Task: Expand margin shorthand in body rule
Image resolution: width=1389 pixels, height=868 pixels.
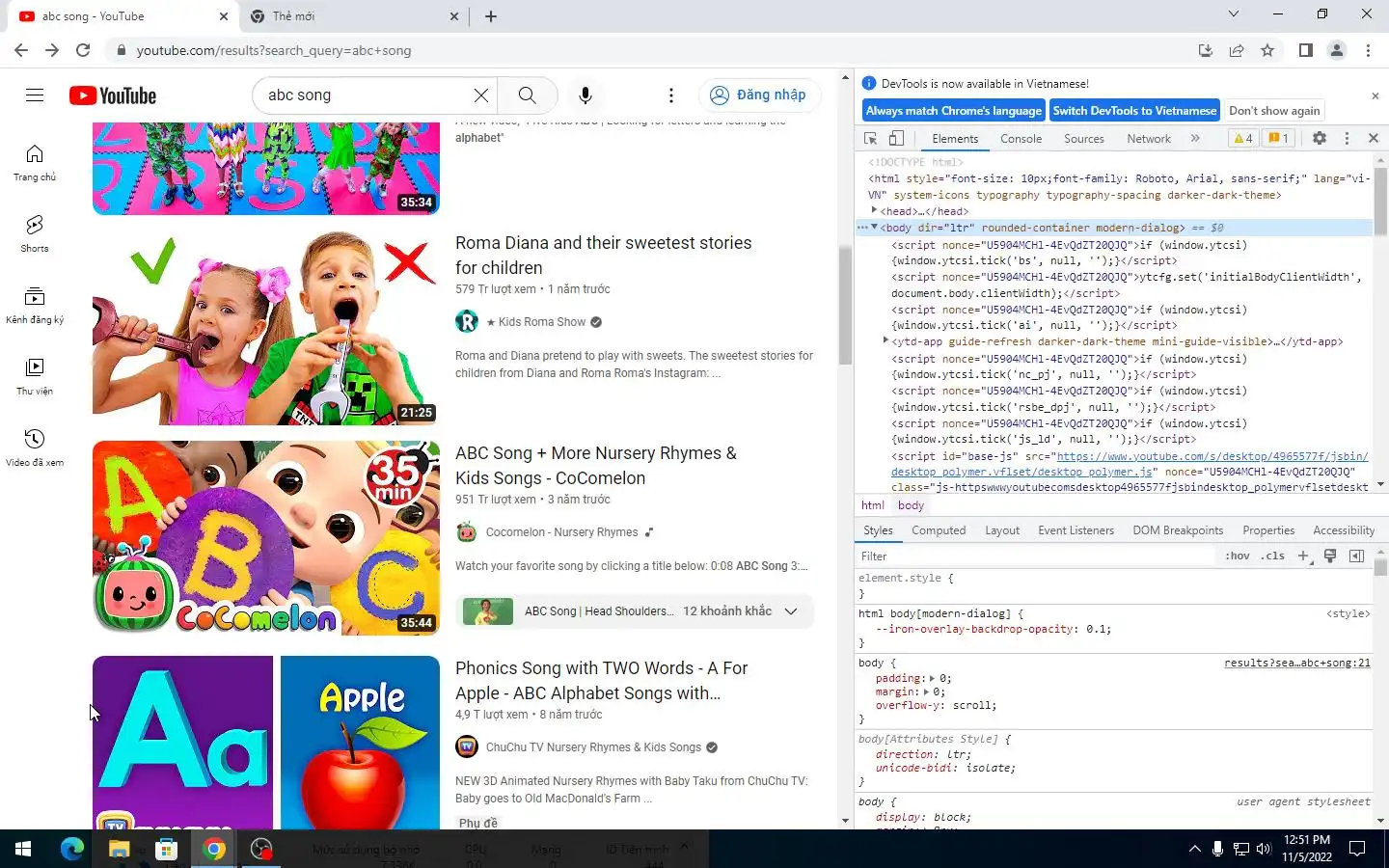Action: (926, 692)
